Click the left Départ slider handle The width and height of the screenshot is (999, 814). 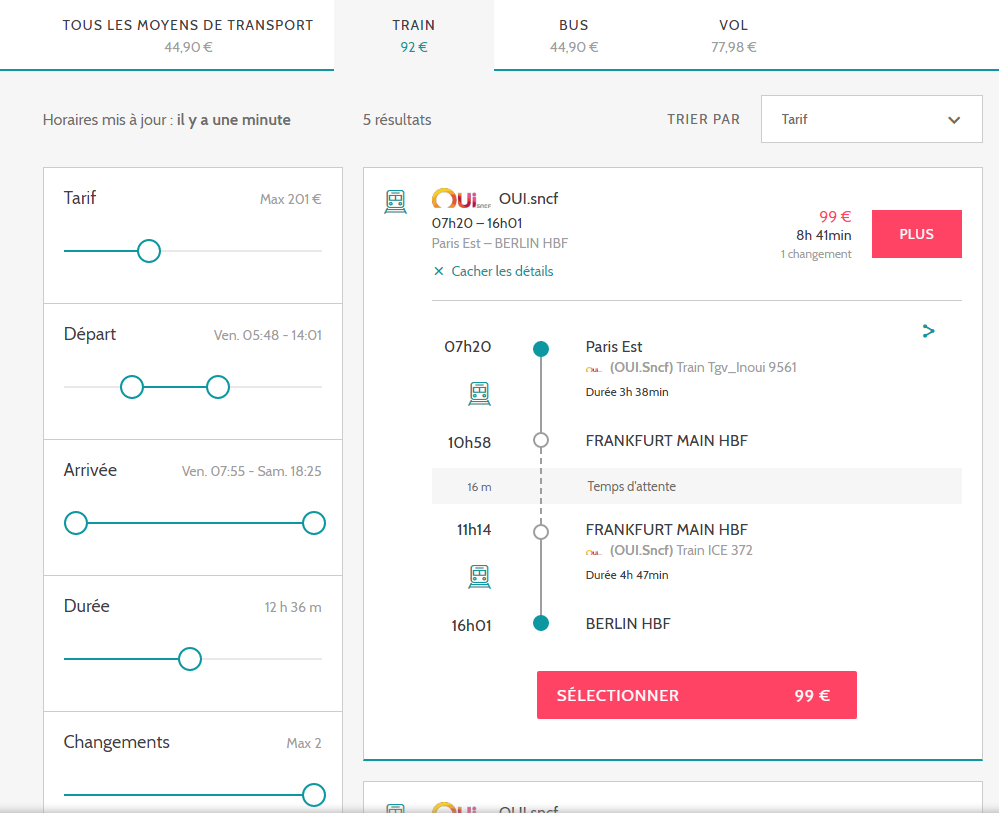click(132, 387)
